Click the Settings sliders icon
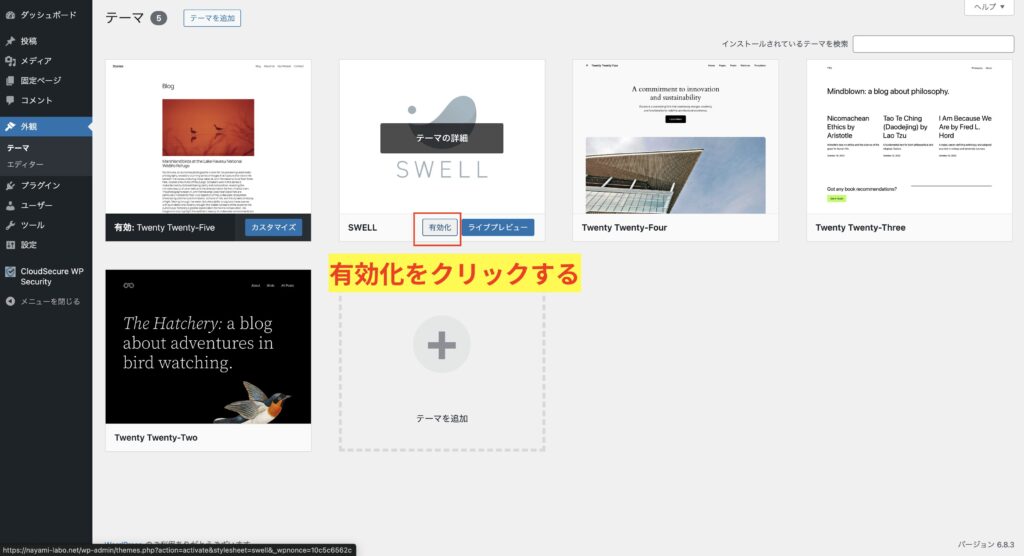 pos(10,245)
